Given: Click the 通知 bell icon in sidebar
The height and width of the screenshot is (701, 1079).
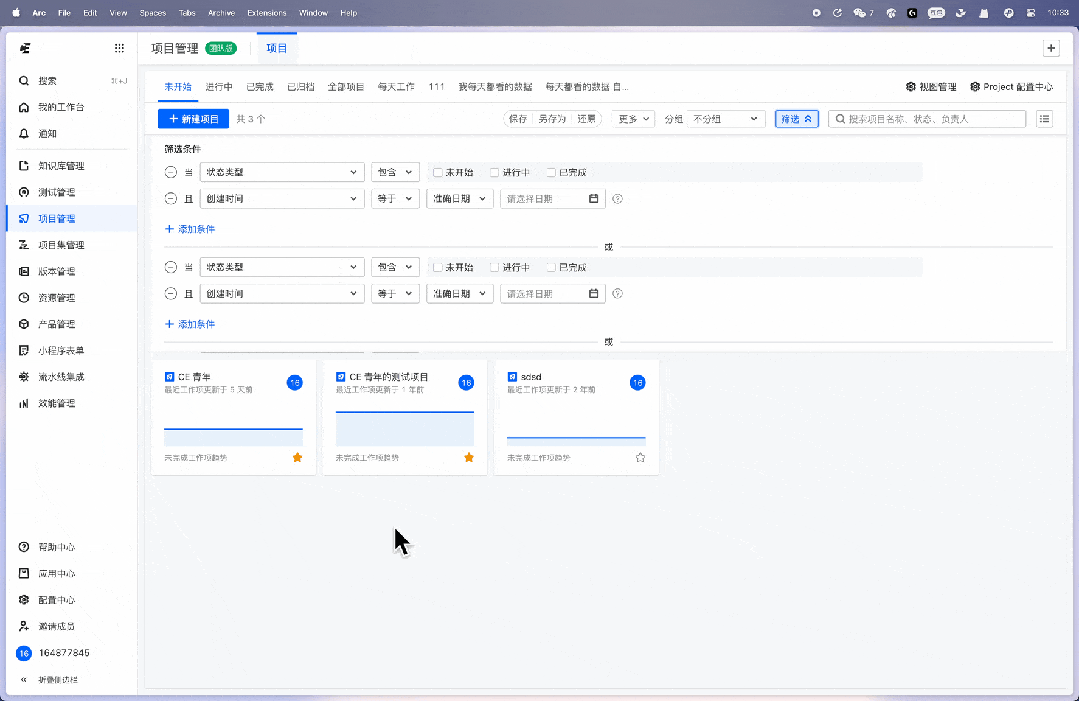Looking at the screenshot, I should (x=24, y=133).
